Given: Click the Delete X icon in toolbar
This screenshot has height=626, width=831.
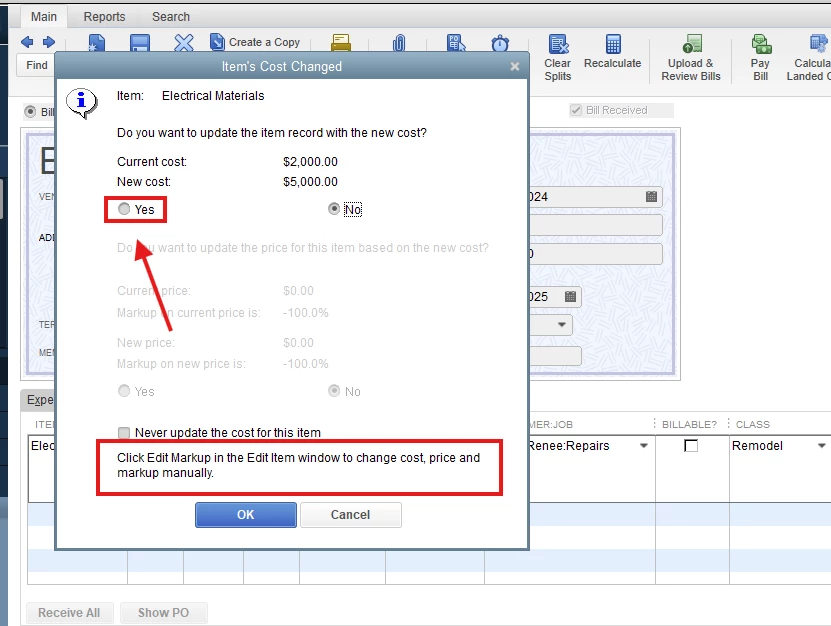Looking at the screenshot, I should coord(184,43).
